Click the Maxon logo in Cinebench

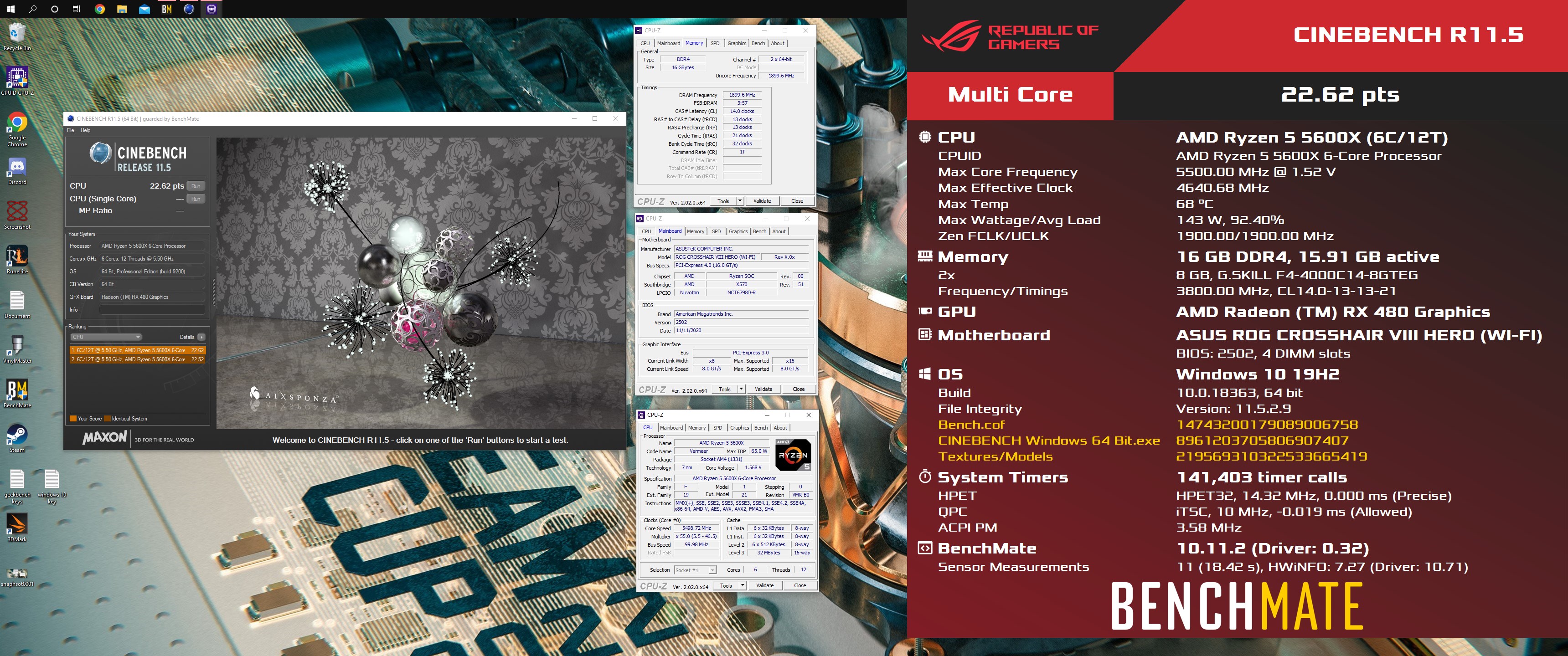(x=105, y=437)
